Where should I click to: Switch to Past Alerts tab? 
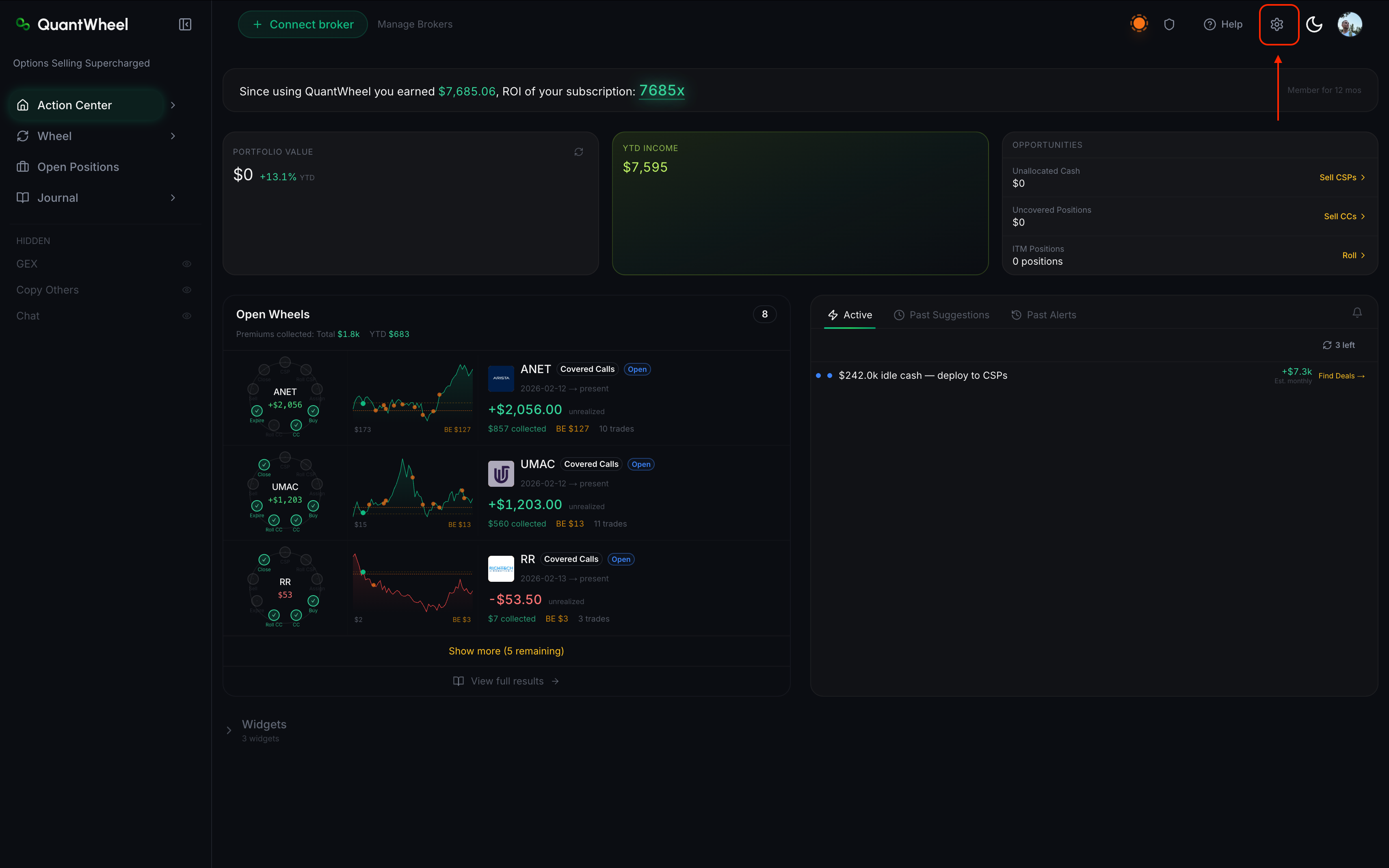(1044, 315)
